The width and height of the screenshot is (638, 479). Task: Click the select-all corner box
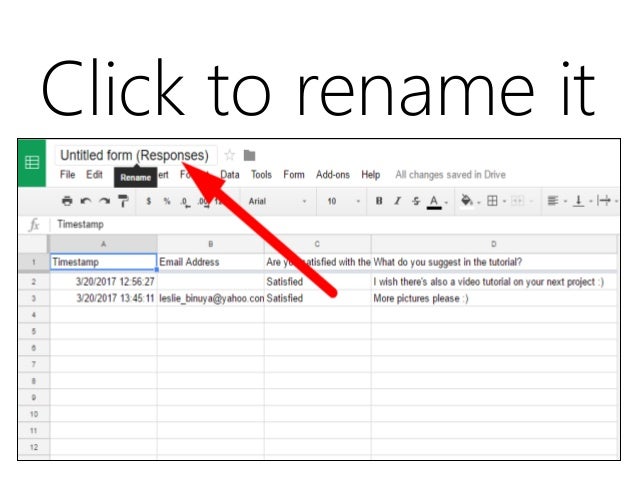click(x=34, y=244)
